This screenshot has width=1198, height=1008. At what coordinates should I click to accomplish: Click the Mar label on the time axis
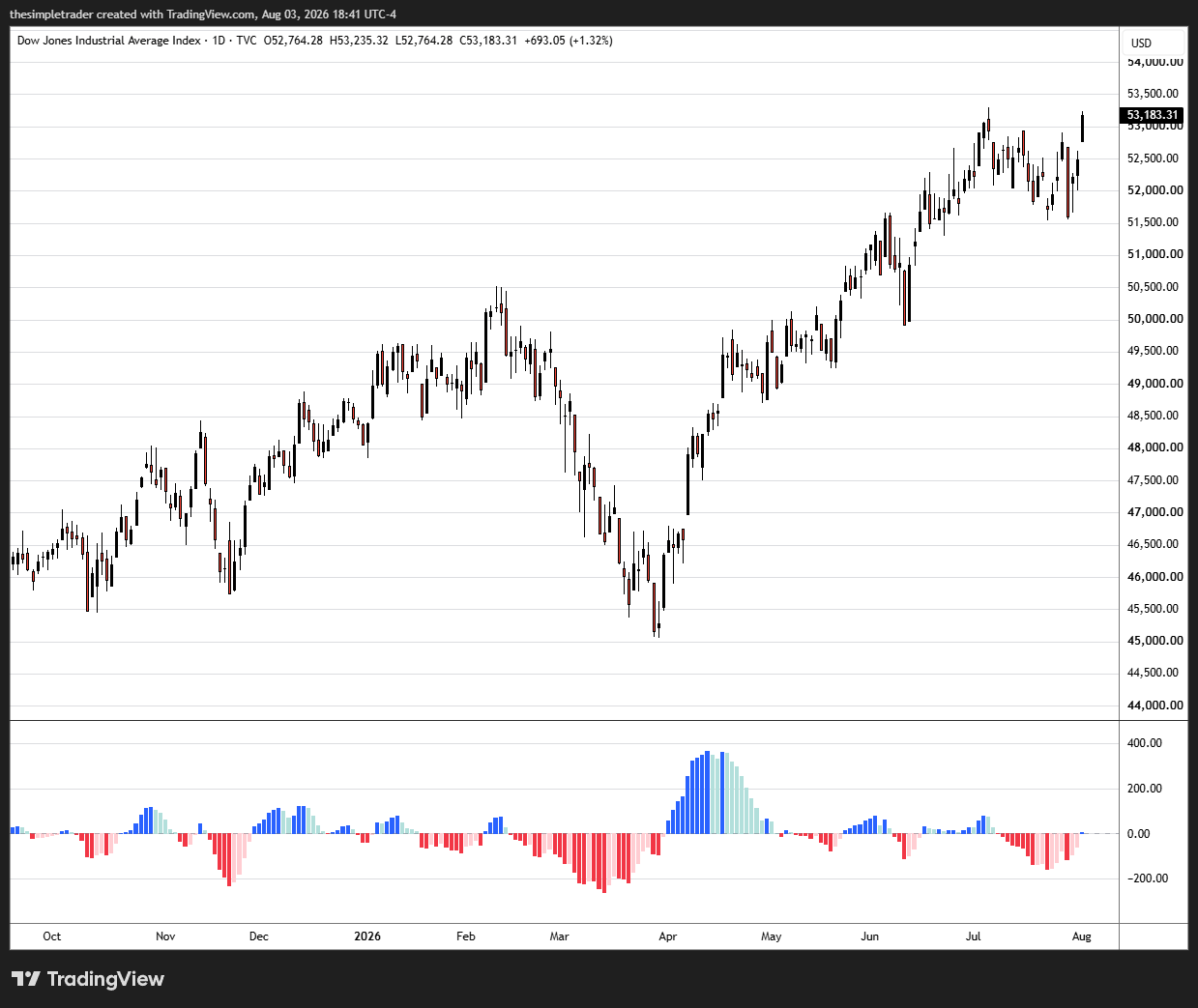559,936
